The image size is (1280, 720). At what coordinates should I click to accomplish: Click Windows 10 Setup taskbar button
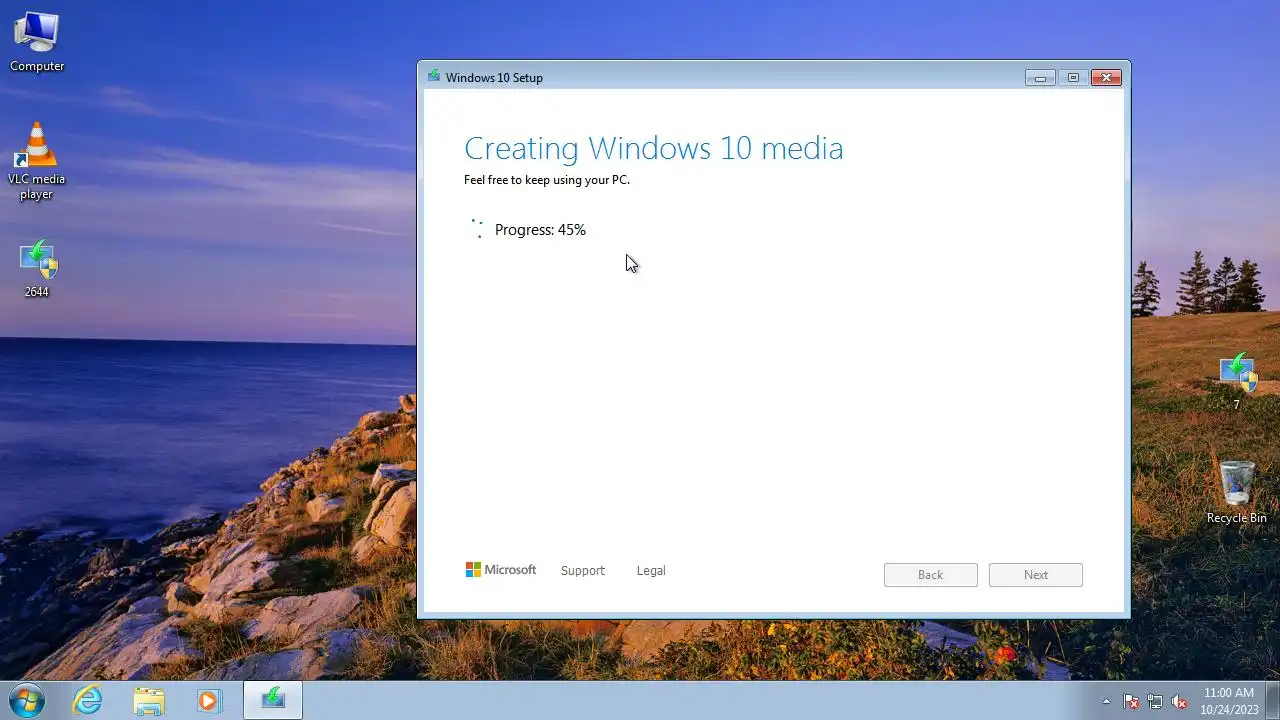click(x=273, y=700)
